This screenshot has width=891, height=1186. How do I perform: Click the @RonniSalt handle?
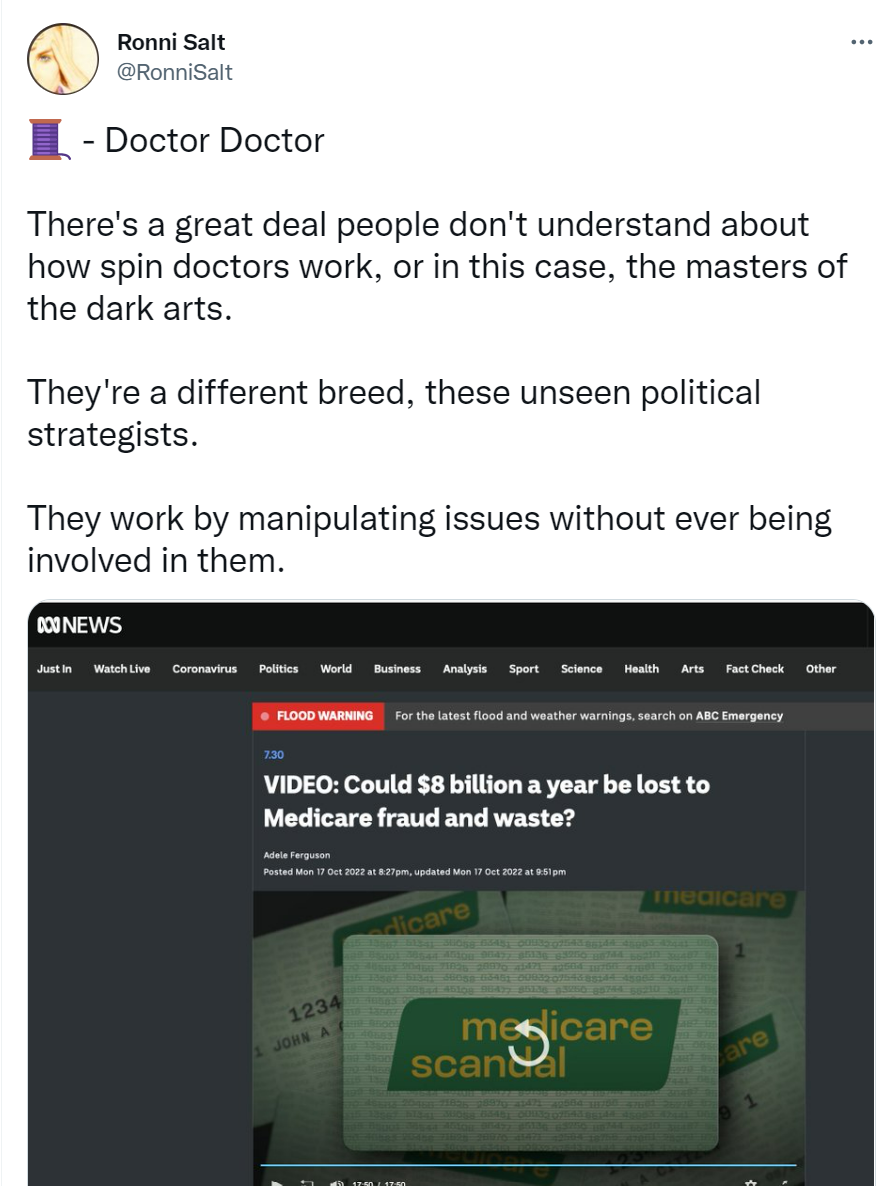175,72
